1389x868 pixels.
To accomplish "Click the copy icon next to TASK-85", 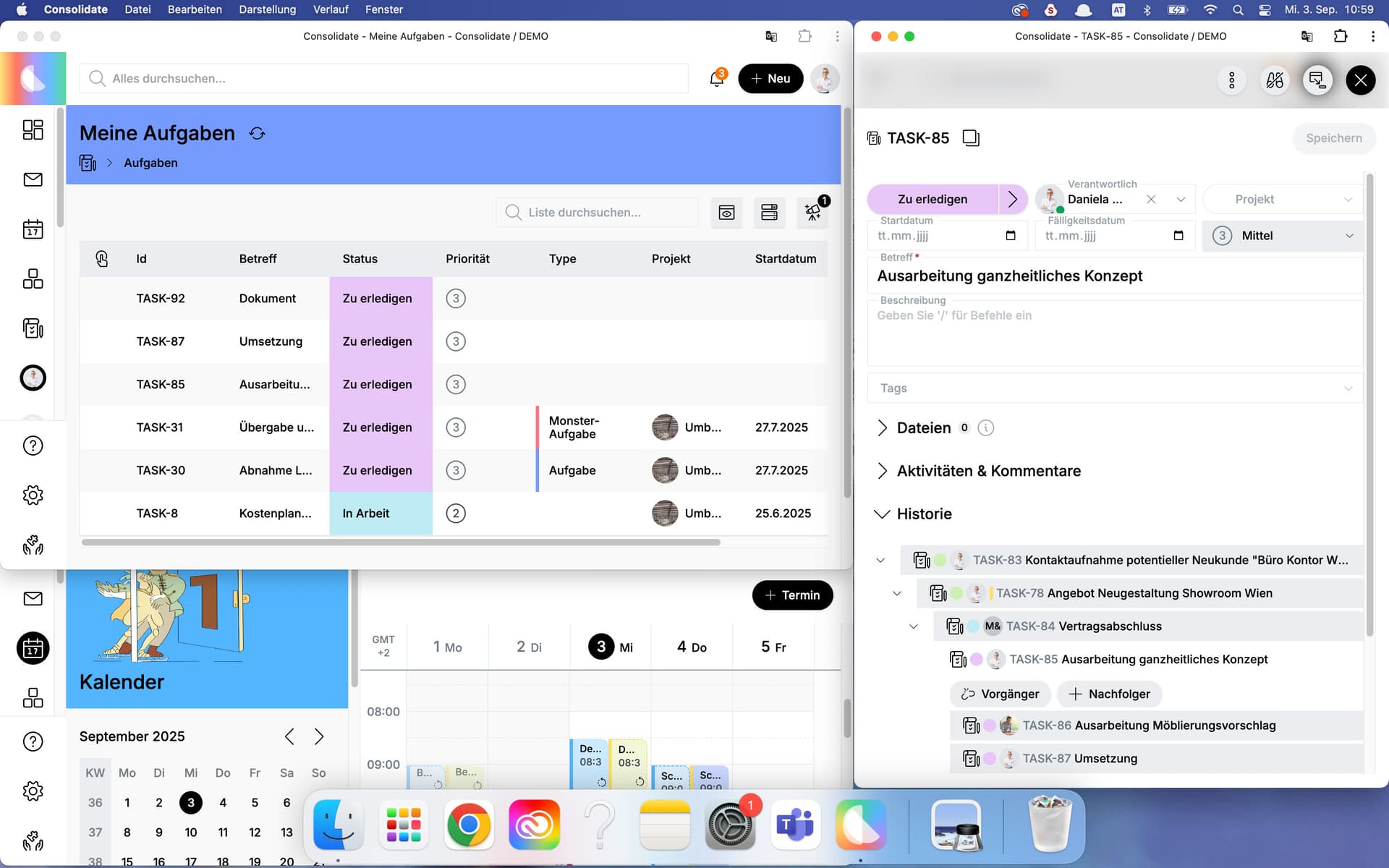I will click(x=971, y=138).
